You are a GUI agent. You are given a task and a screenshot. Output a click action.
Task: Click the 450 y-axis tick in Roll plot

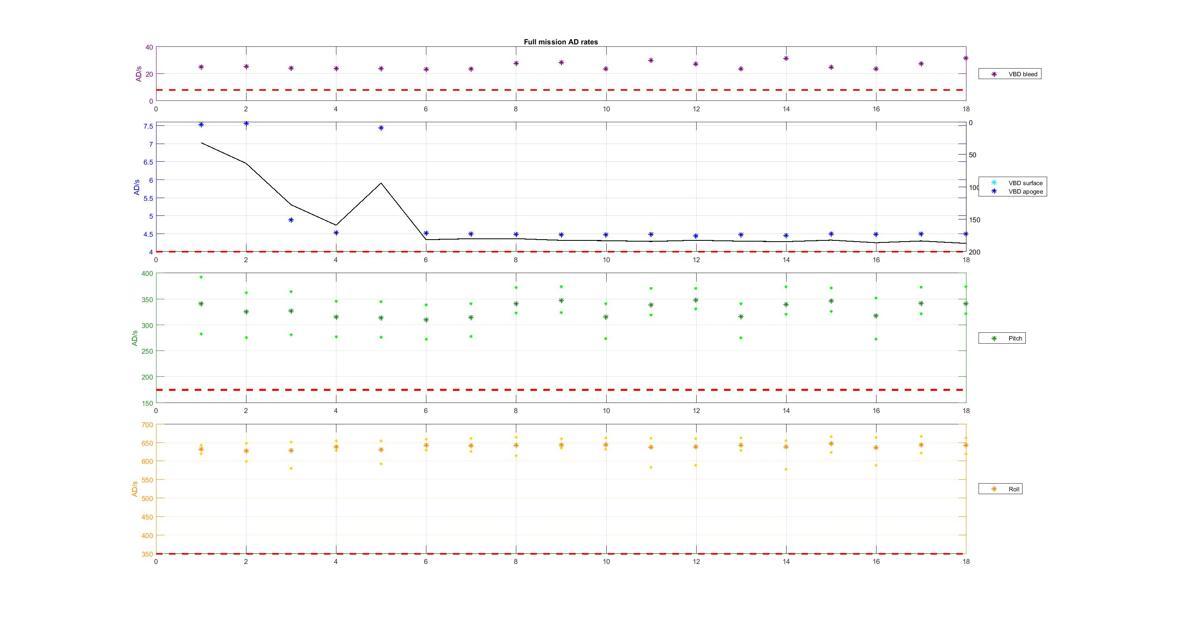[x=147, y=517]
